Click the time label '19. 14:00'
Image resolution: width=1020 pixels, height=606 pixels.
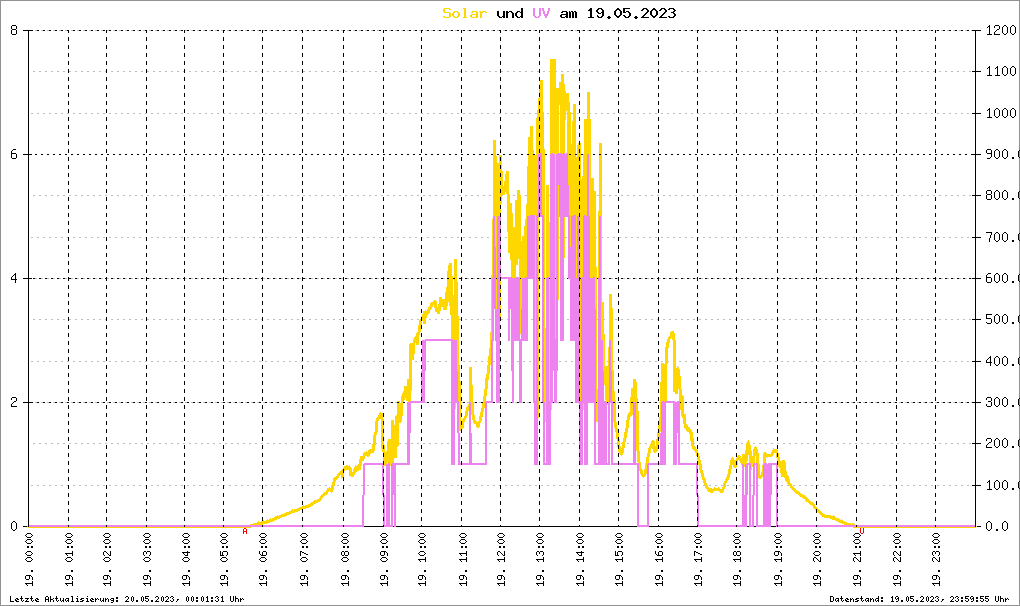[580, 560]
